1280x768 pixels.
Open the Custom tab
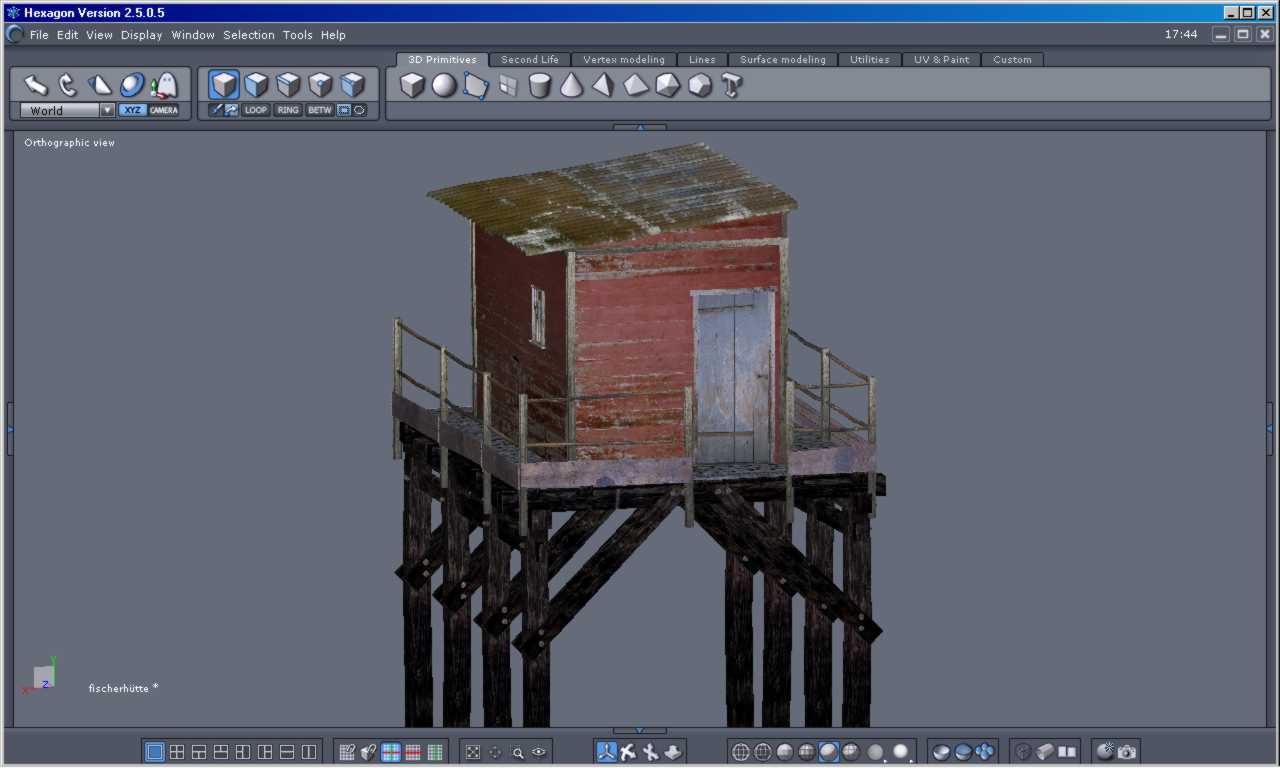coord(1012,60)
